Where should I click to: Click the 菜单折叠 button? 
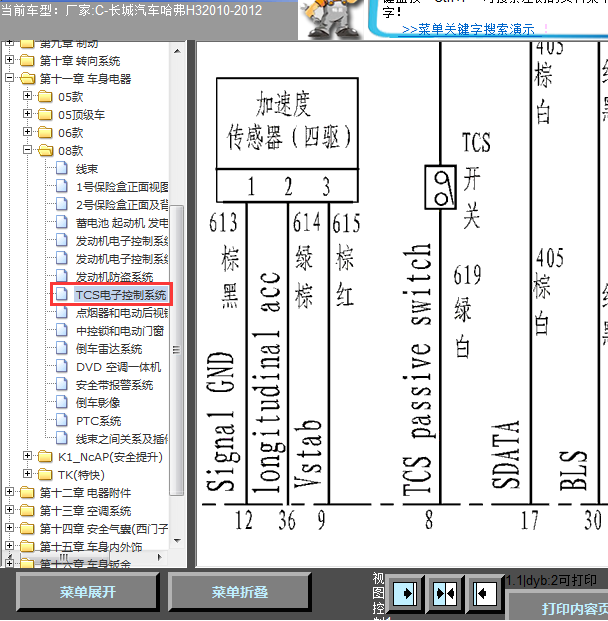click(240, 592)
